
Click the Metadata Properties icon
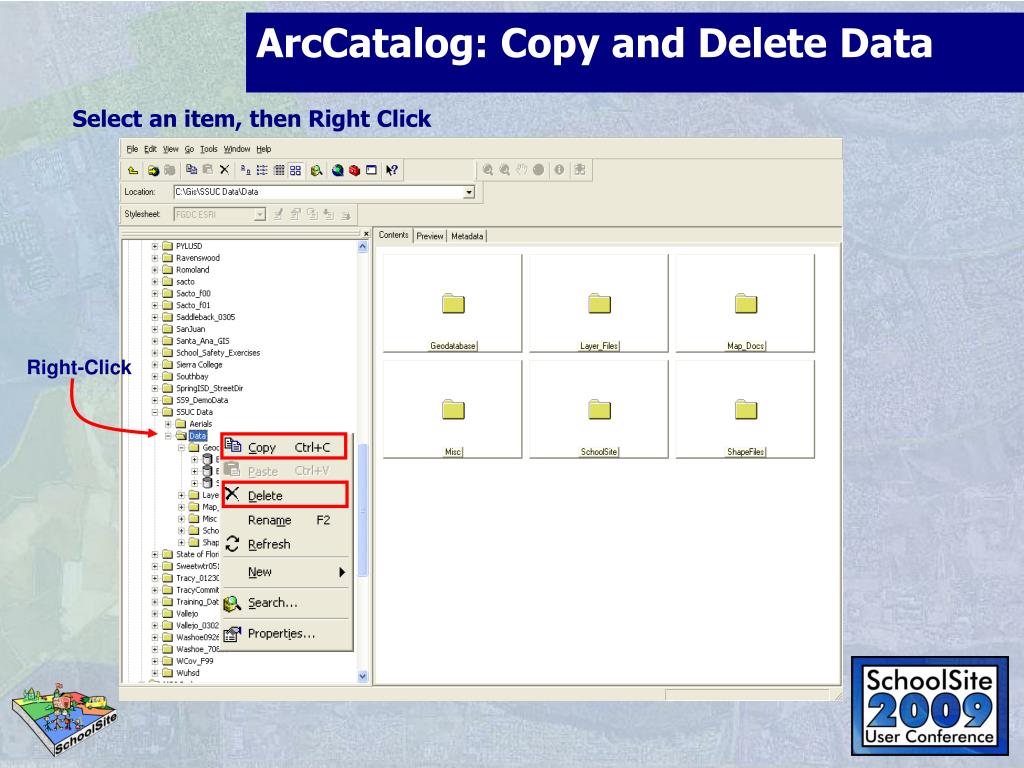coord(295,214)
